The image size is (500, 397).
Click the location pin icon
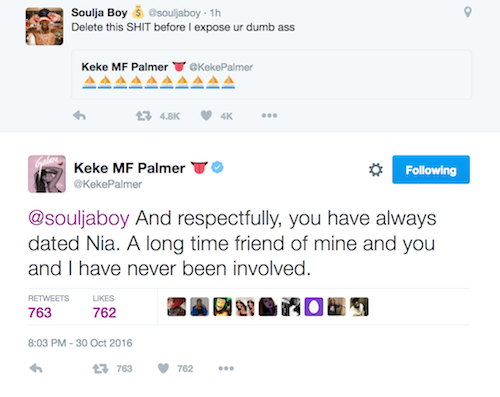coord(468,12)
